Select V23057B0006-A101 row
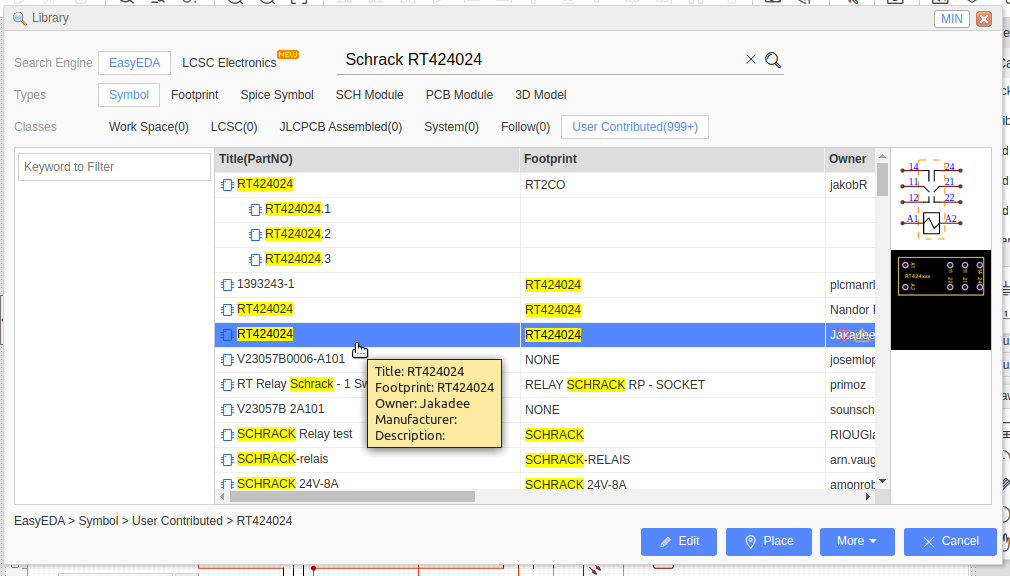 545,360
